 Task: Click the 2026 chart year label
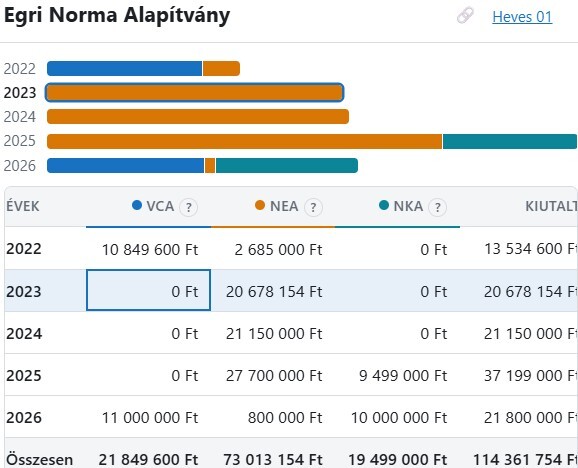pyautogui.click(x=20, y=166)
